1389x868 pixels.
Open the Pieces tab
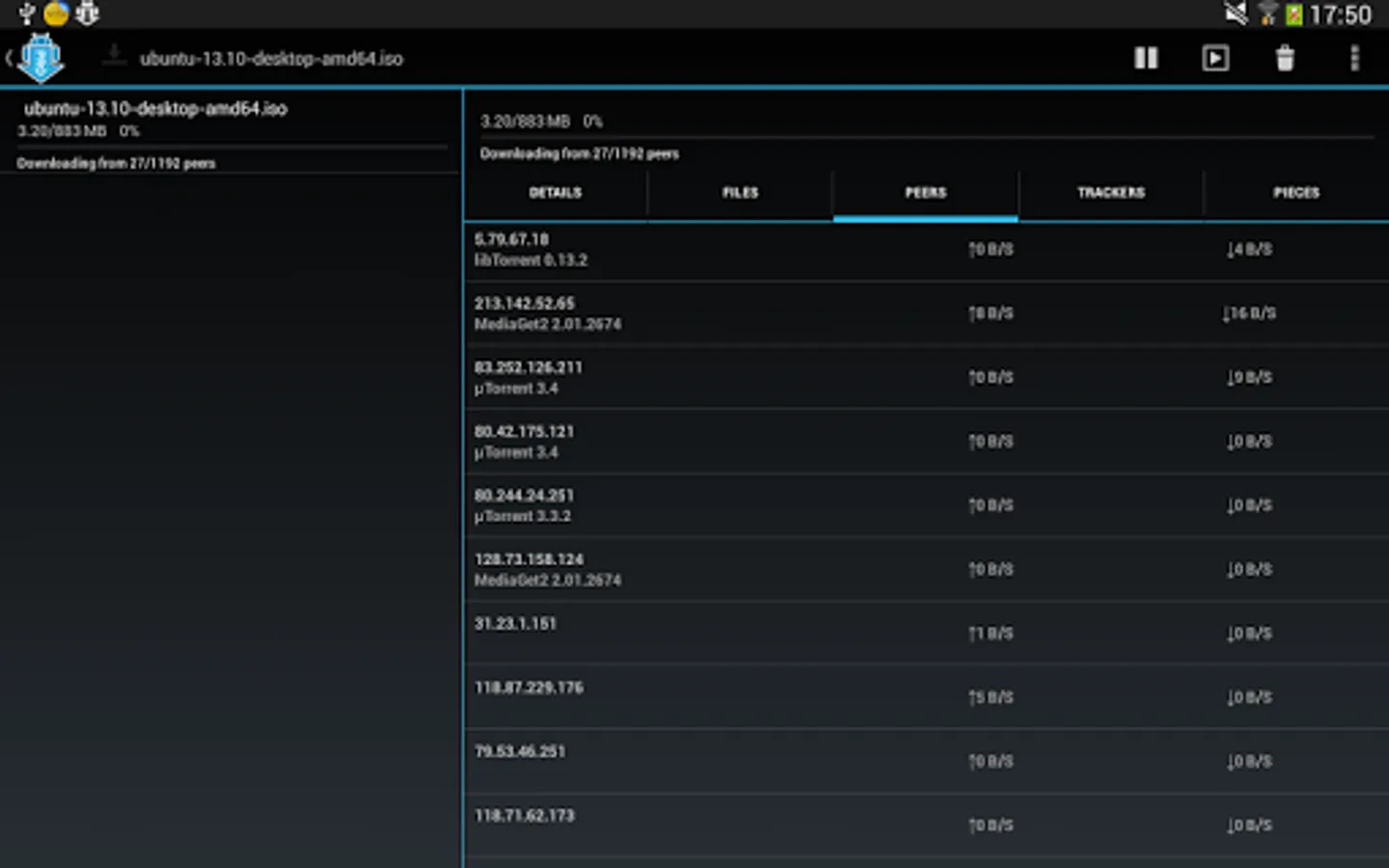1296,193
